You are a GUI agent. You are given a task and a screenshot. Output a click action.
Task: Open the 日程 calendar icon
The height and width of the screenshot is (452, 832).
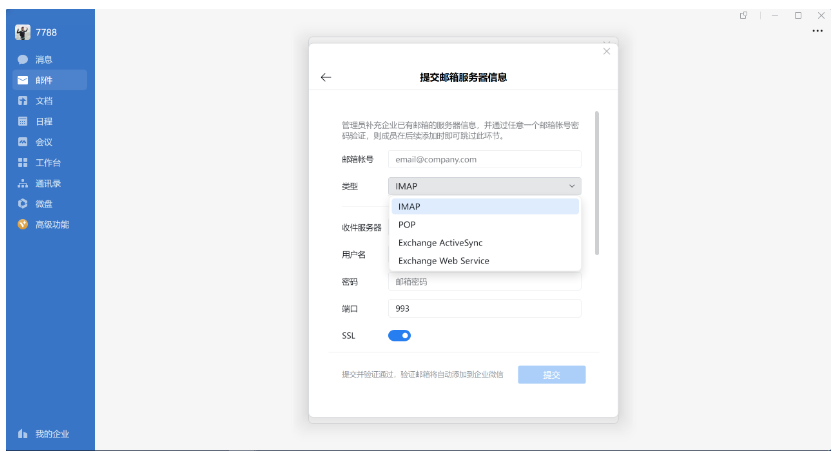(x=23, y=121)
